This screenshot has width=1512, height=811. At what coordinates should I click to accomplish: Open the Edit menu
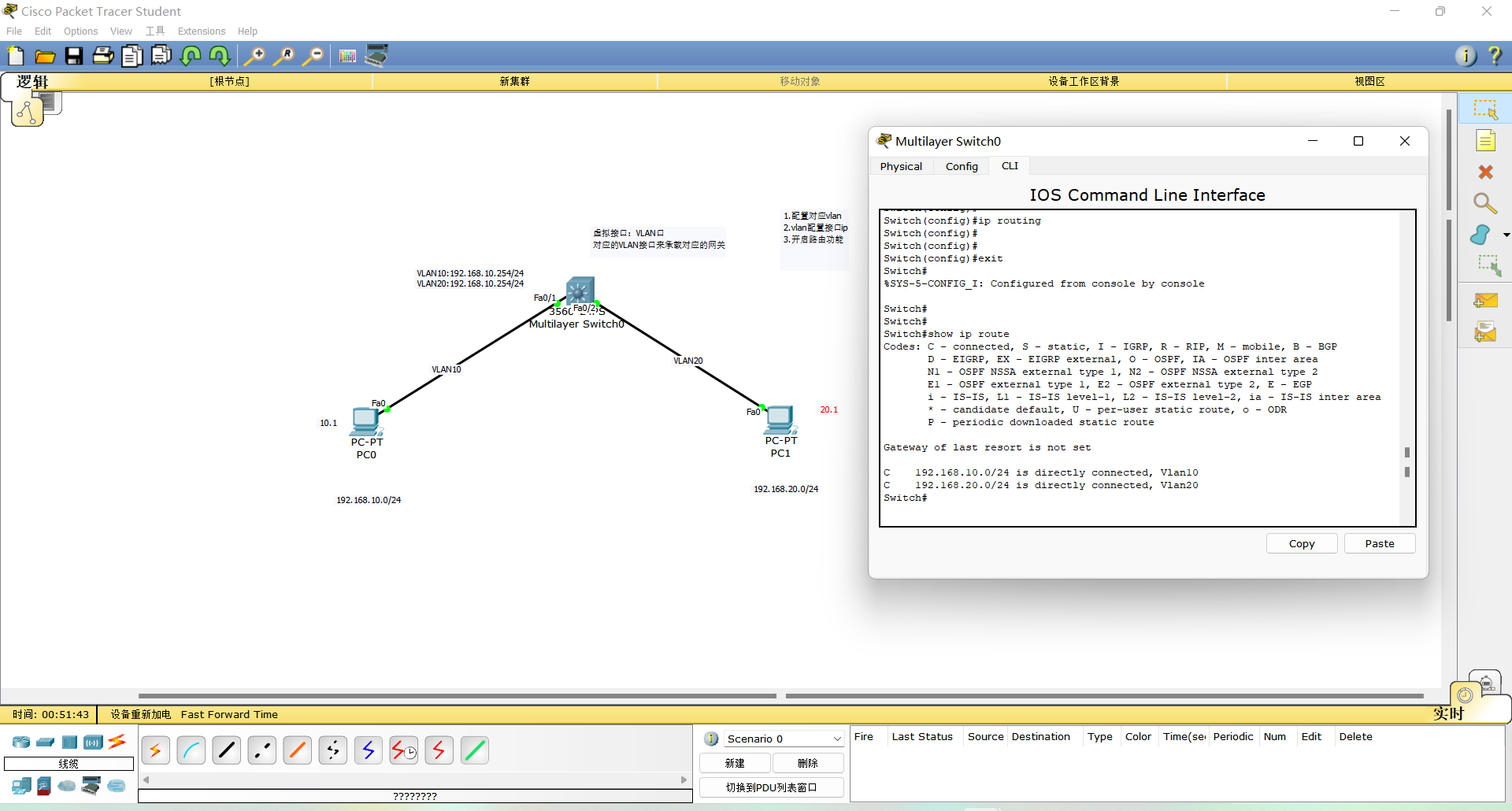click(x=43, y=31)
